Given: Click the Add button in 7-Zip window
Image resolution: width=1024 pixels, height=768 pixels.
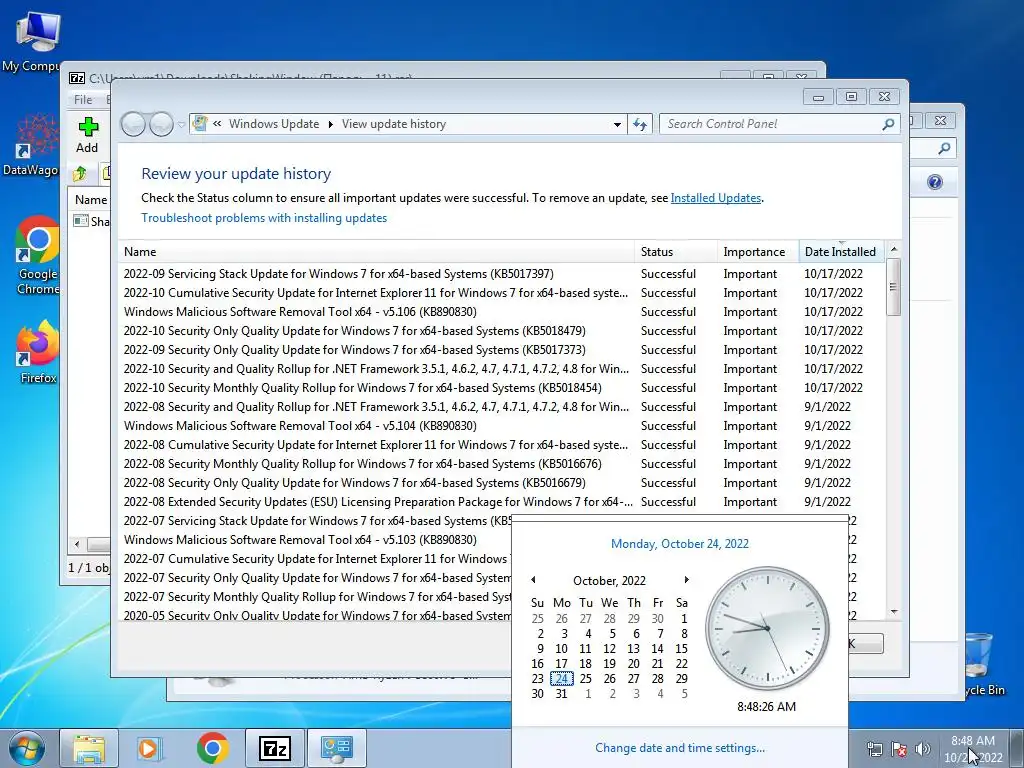Looking at the screenshot, I should pos(88,135).
